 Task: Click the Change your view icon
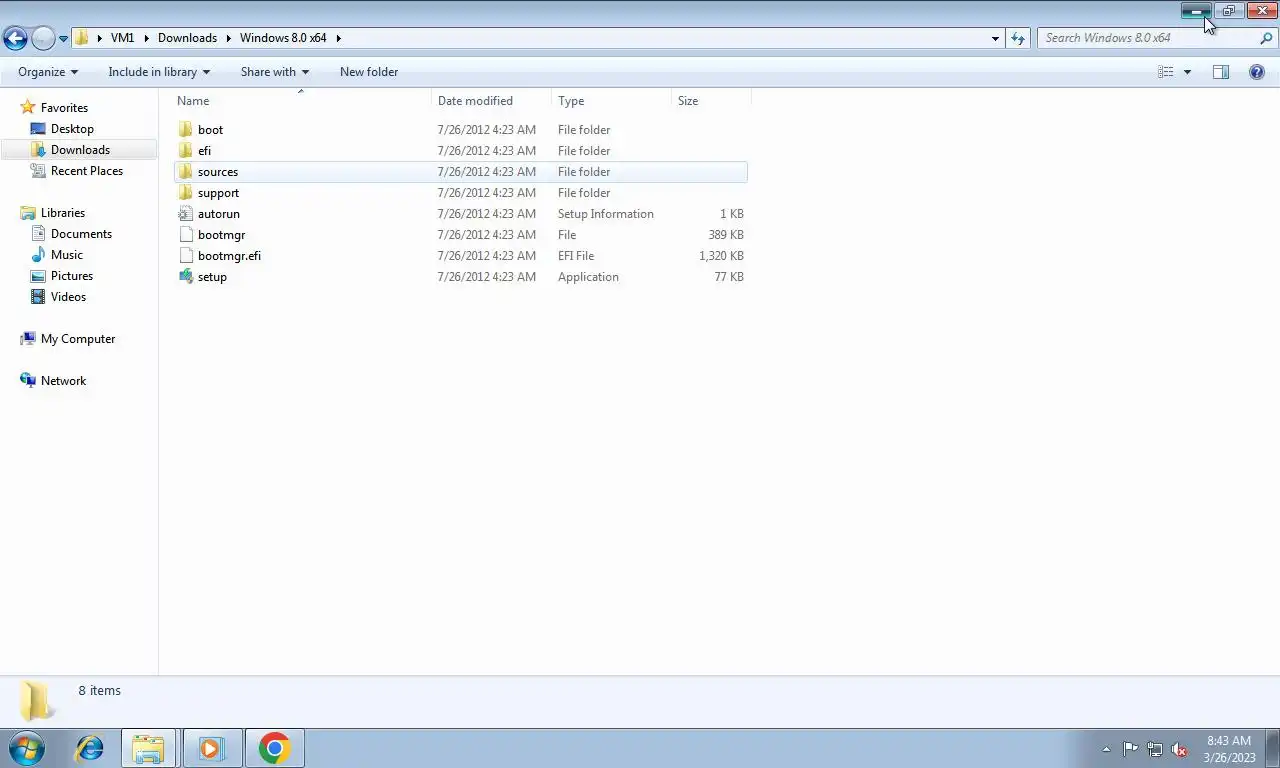click(x=1165, y=72)
